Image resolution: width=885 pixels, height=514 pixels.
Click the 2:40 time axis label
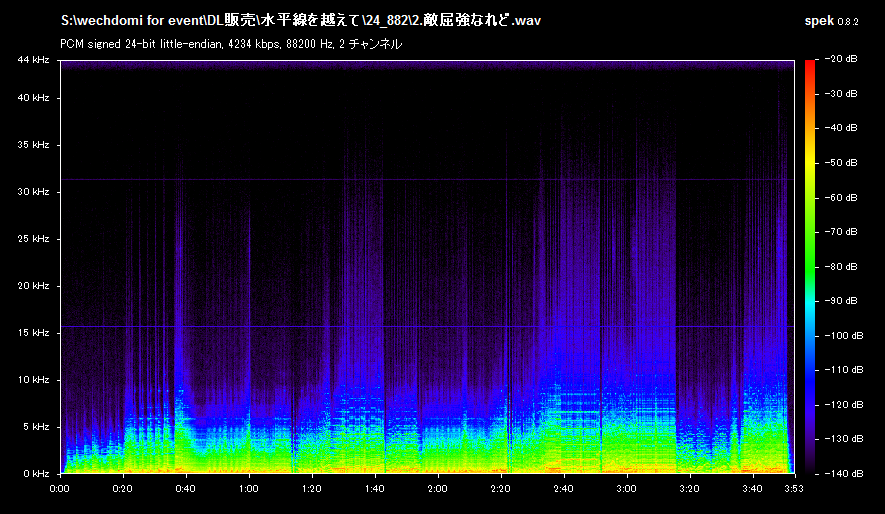(x=563, y=489)
